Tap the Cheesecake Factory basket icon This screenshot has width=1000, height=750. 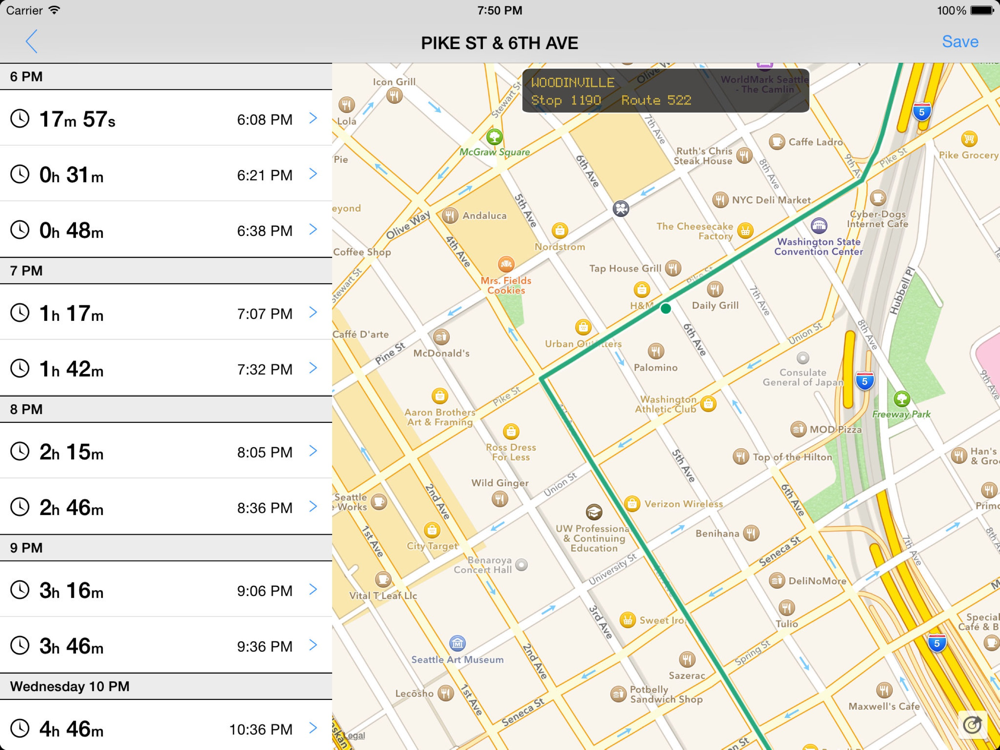click(745, 230)
